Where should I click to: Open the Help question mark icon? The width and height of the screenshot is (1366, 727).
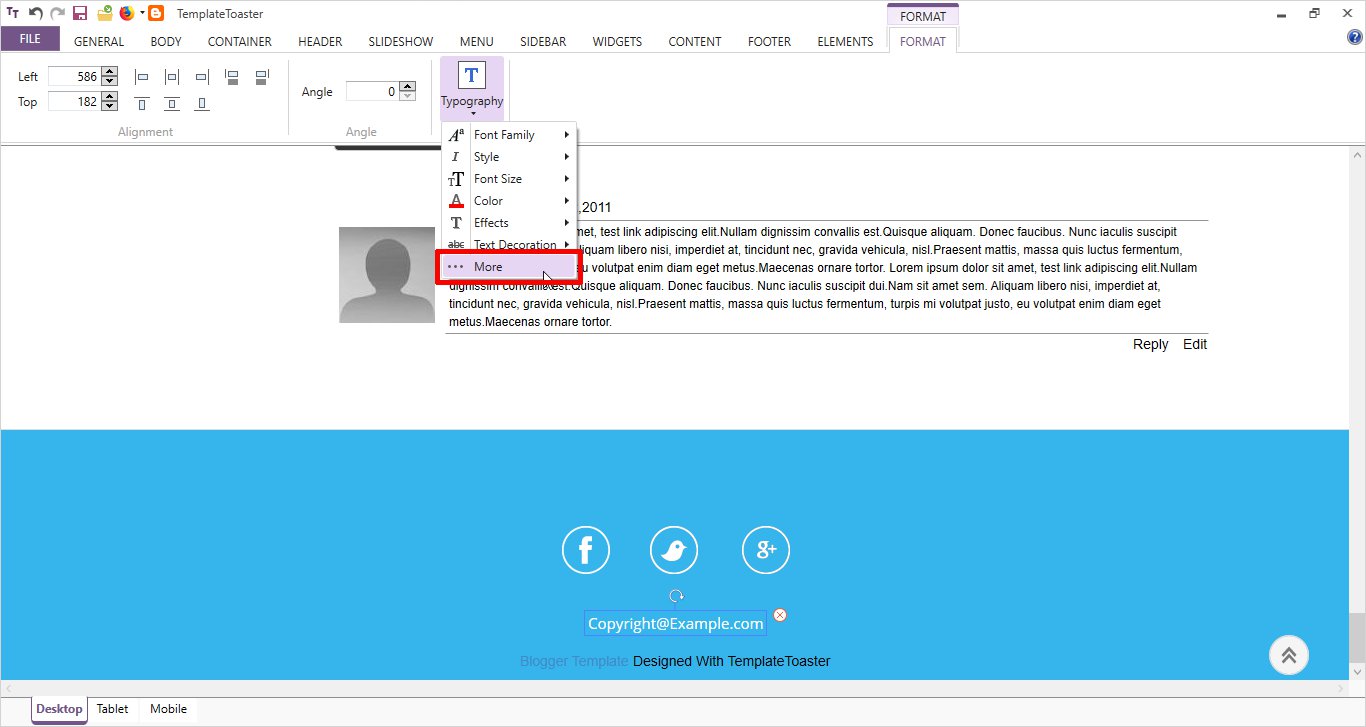1355,38
